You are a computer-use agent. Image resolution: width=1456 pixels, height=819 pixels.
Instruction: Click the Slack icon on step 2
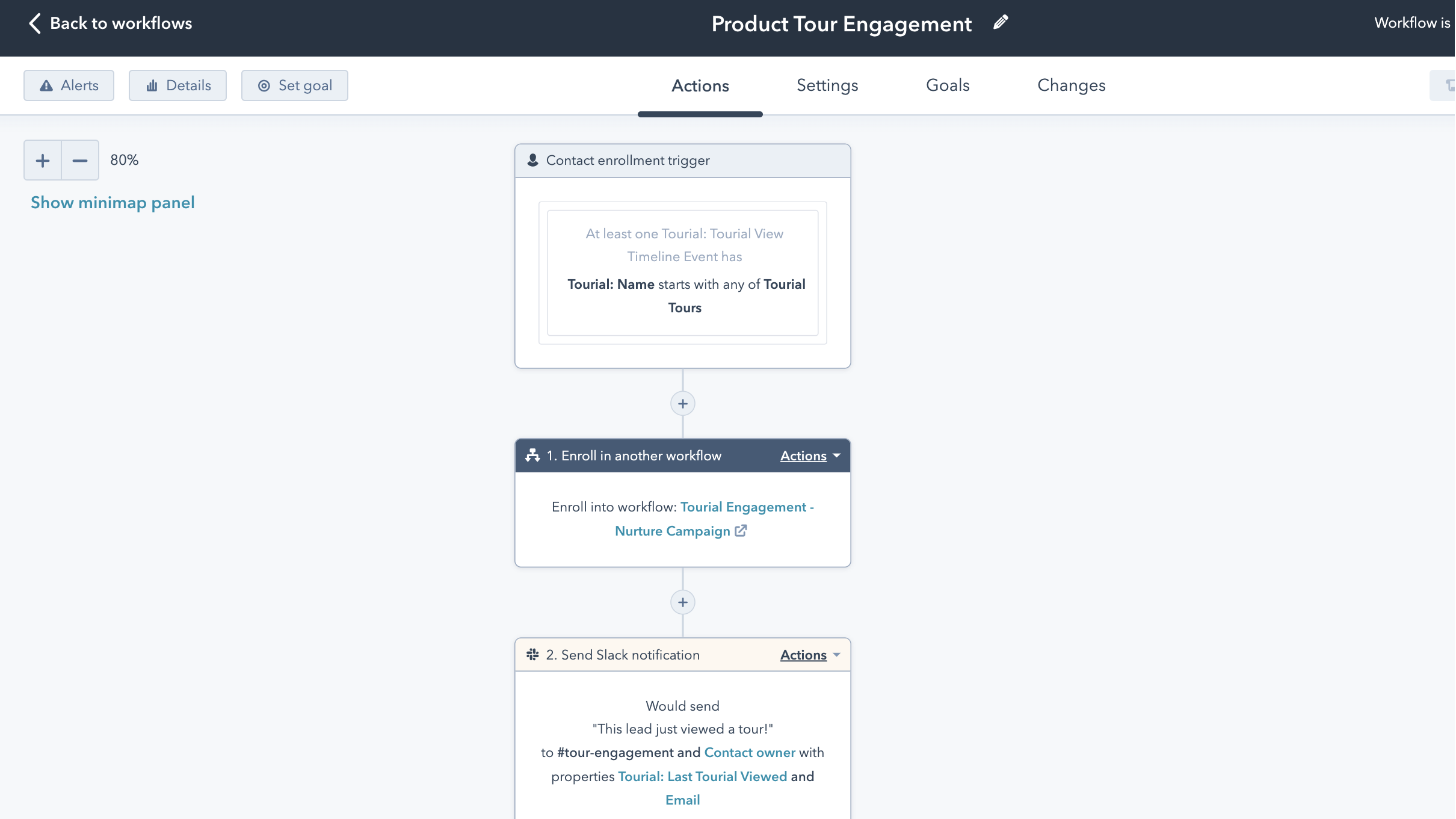[x=532, y=655]
